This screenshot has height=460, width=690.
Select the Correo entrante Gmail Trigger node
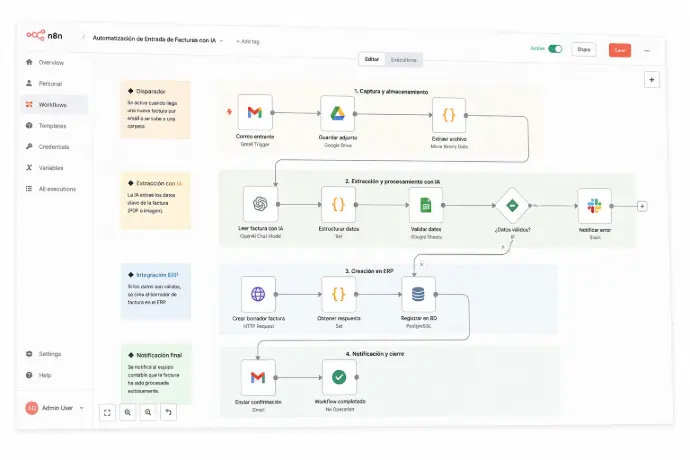pos(255,113)
